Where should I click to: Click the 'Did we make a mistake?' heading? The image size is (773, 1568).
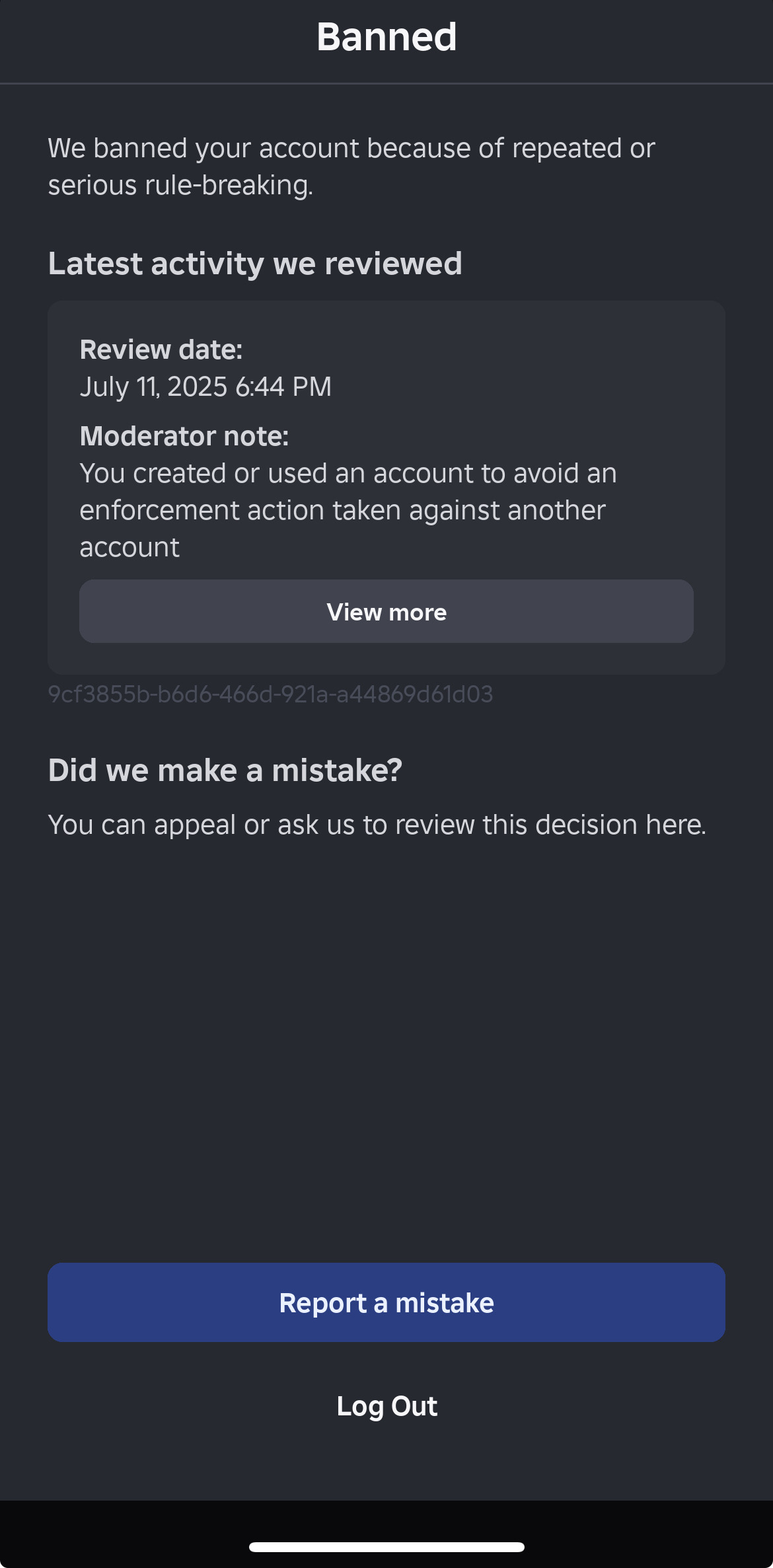[225, 770]
